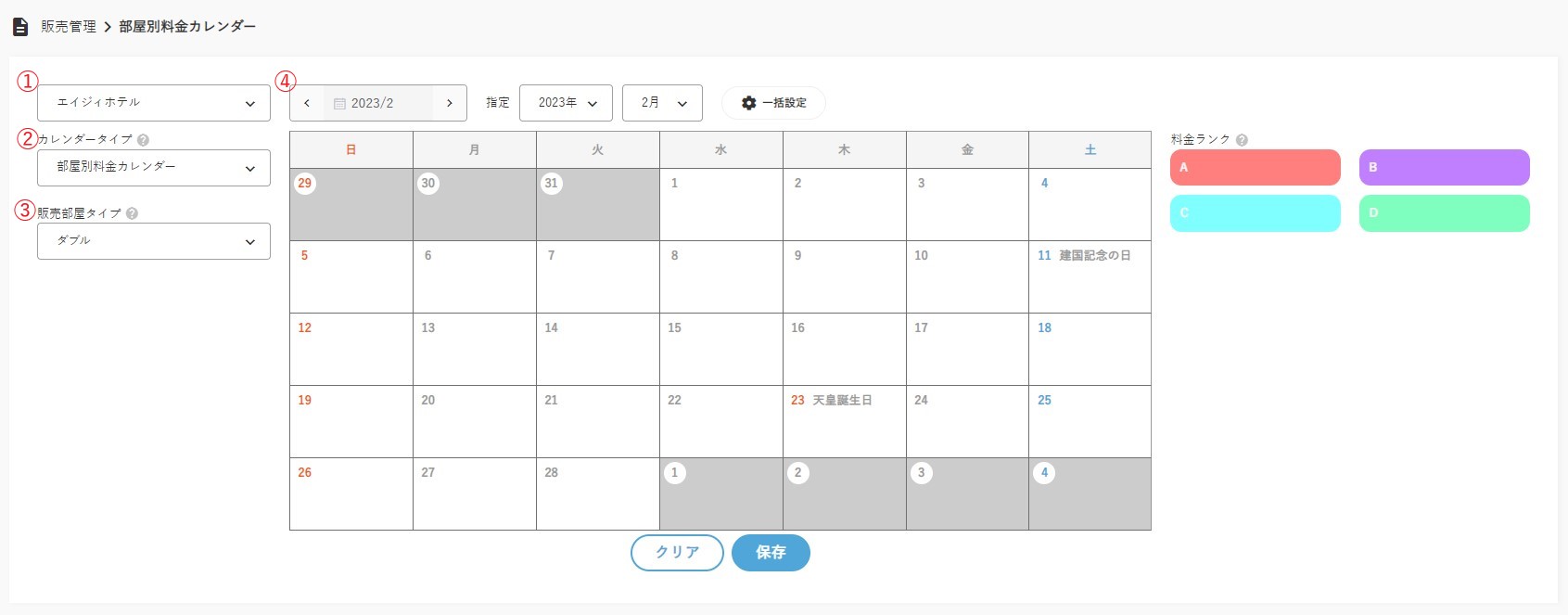
Task: Open the ダブル room type dropdown
Action: [154, 241]
